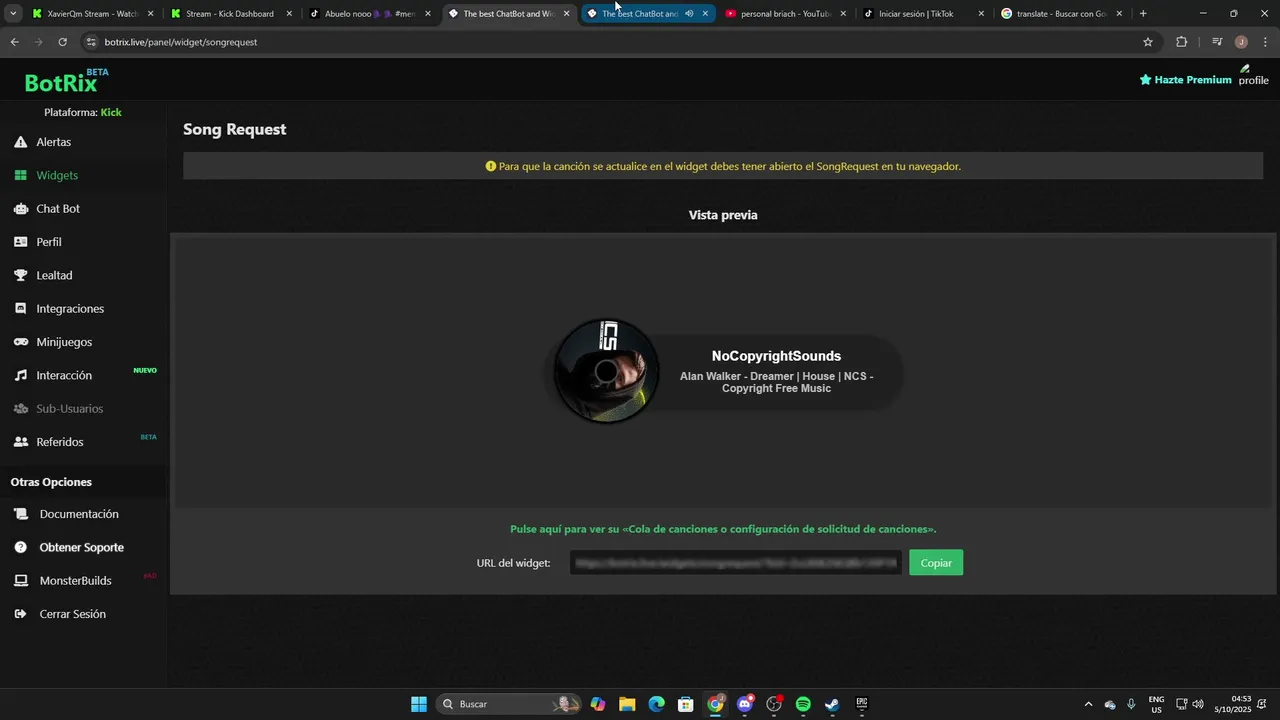Switch to Stream - Kick Dashboard tab
The height and width of the screenshot is (720, 1280).
coord(230,14)
